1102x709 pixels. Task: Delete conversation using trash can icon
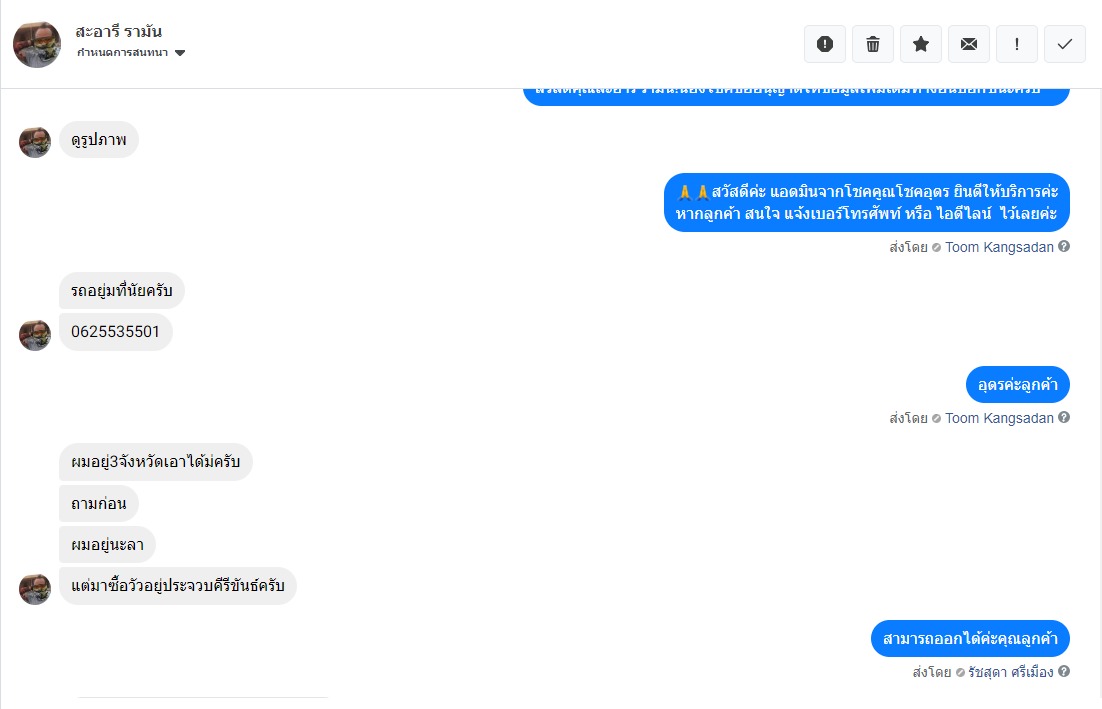873,44
